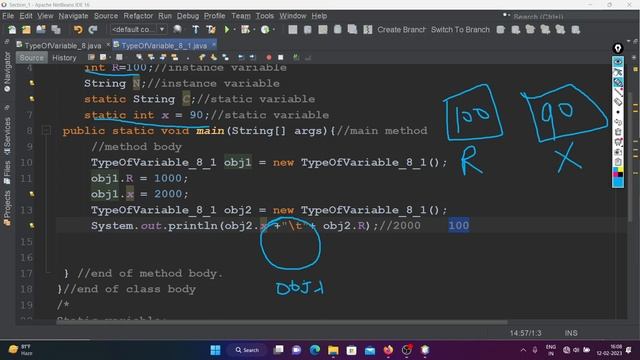Click the Switch To Branch button
This screenshot has width=640, height=360.
click(x=460, y=29)
